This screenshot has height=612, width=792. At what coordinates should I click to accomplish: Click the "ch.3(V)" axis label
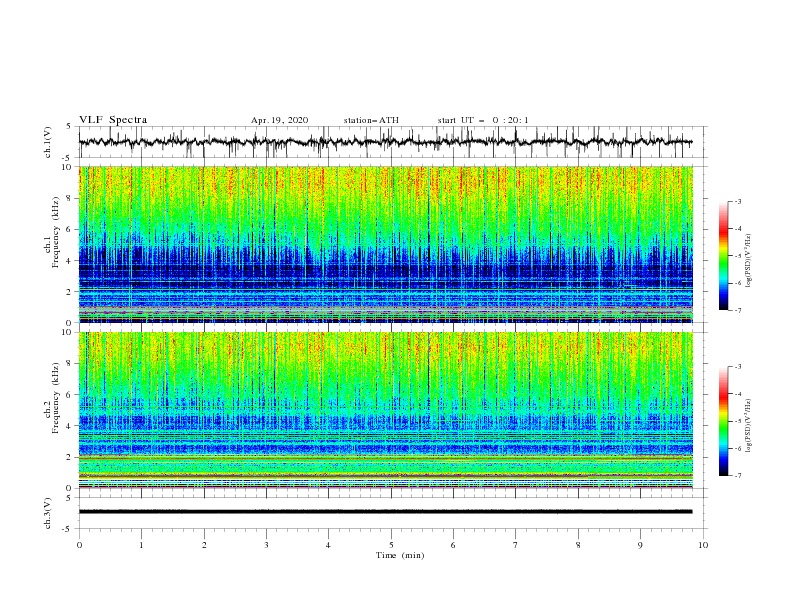pos(48,513)
